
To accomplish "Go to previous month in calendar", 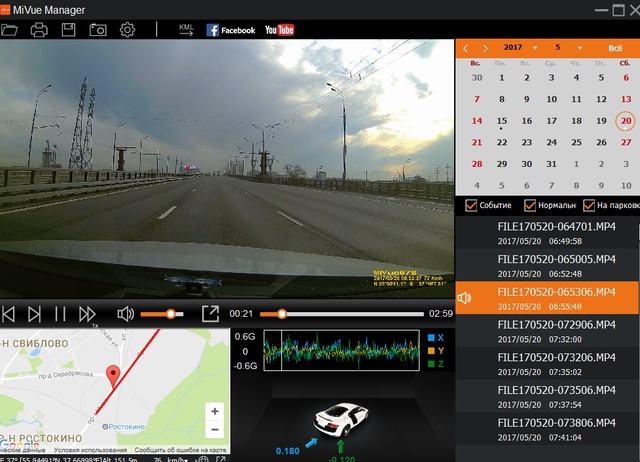I will [x=465, y=49].
